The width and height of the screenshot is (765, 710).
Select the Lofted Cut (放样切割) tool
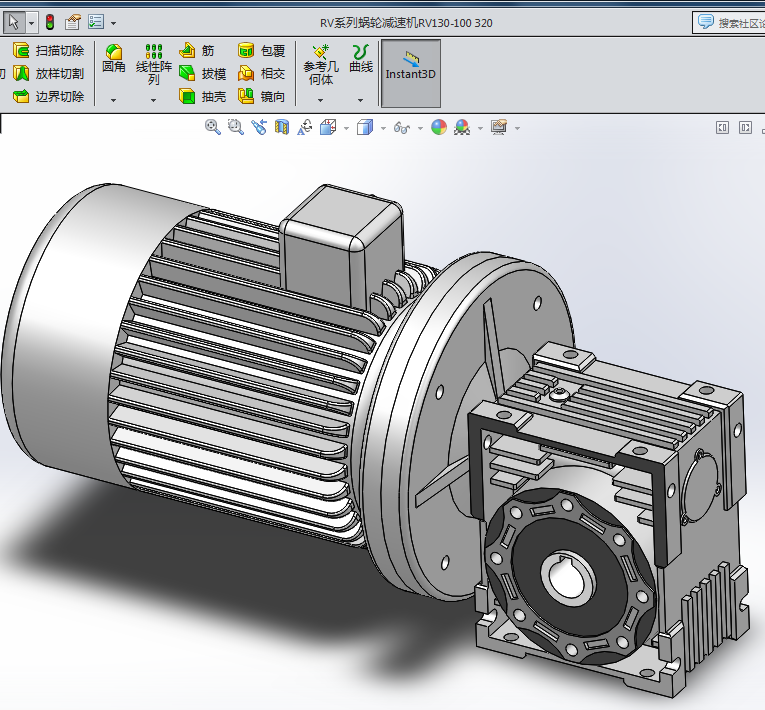point(48,73)
